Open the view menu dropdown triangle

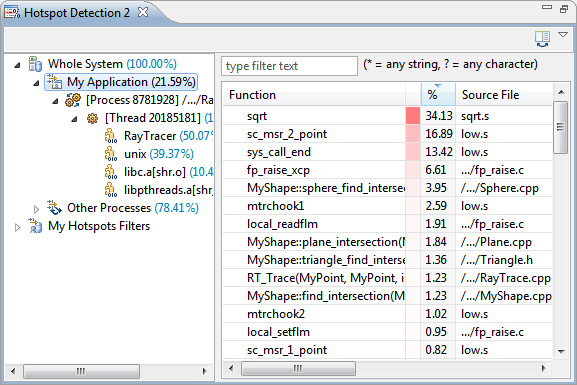[563, 35]
